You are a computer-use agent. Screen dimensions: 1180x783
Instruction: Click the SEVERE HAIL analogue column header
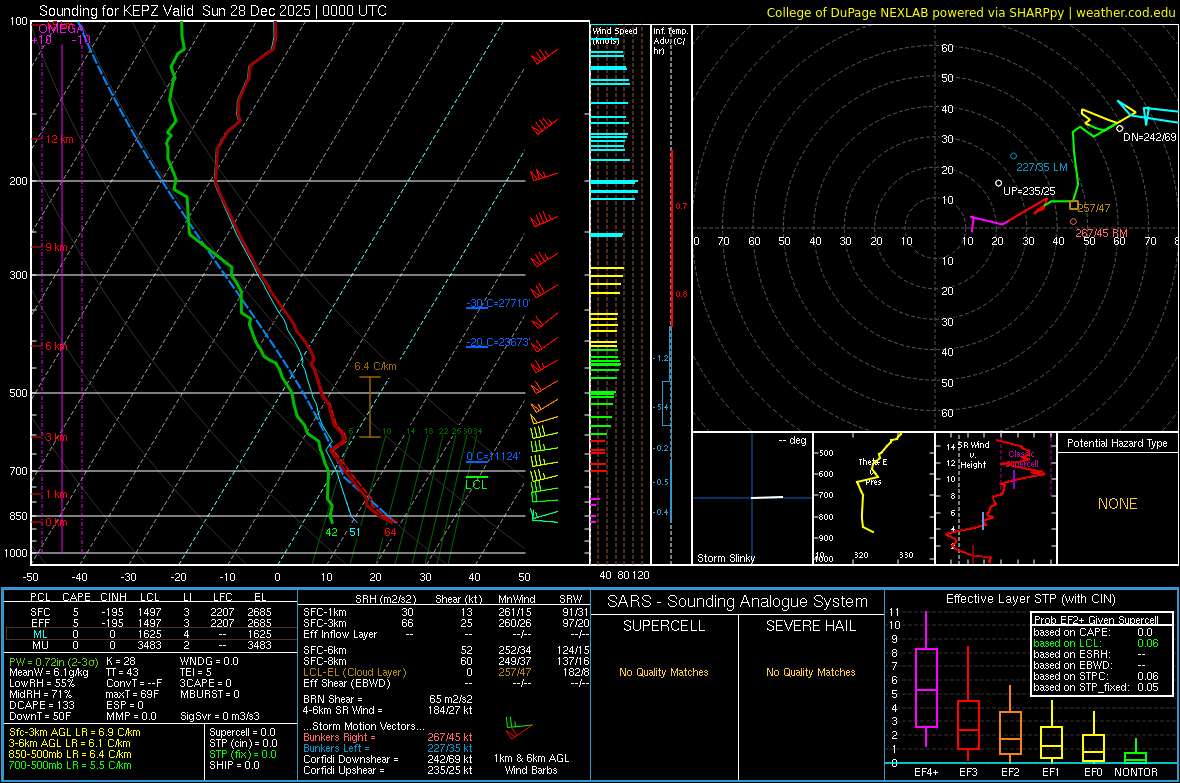(x=810, y=626)
